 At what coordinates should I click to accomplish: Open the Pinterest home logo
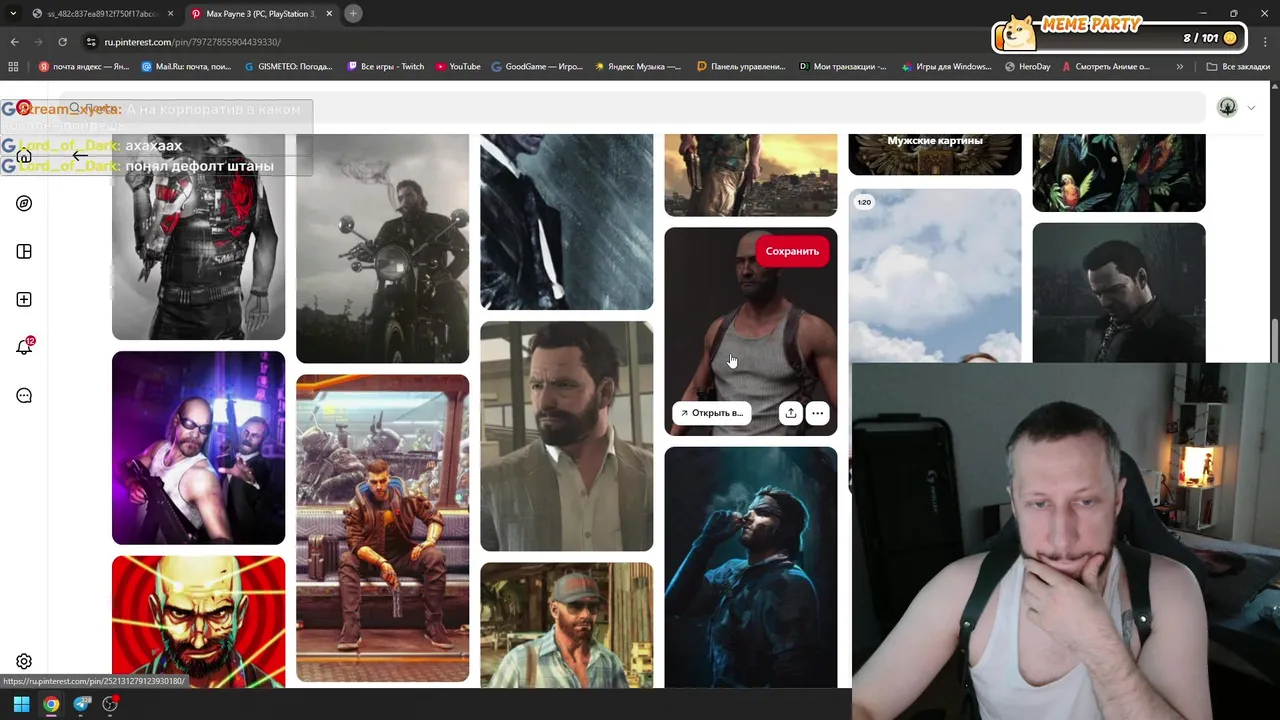coord(24,108)
